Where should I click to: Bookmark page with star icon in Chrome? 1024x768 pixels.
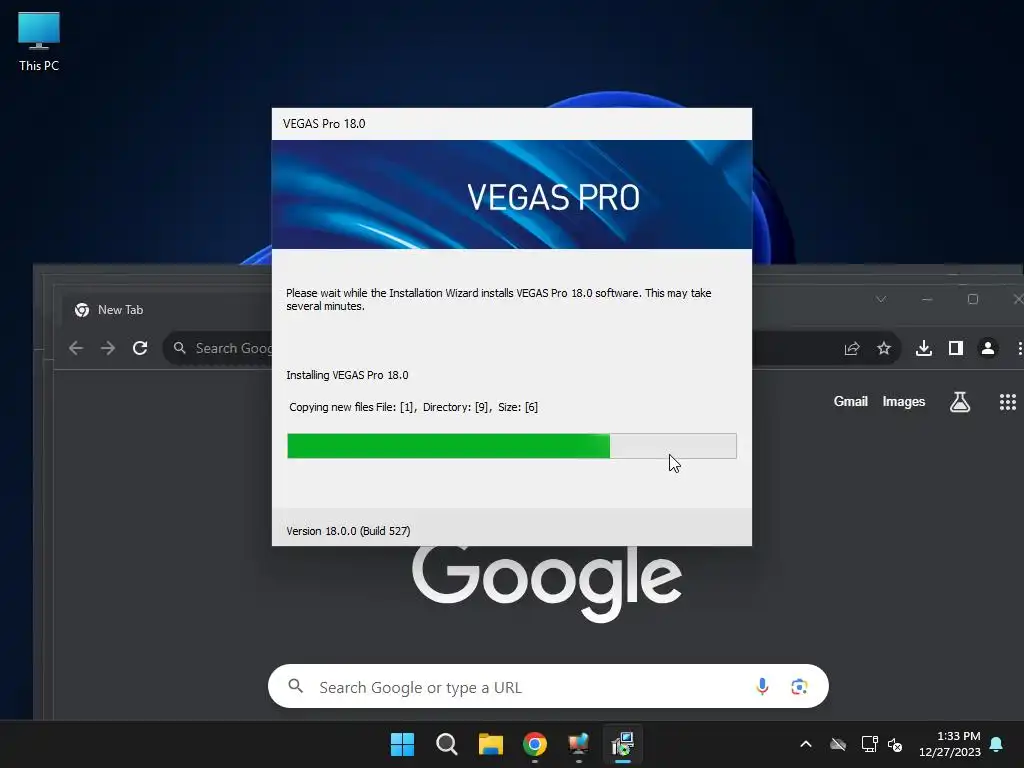[x=884, y=349]
